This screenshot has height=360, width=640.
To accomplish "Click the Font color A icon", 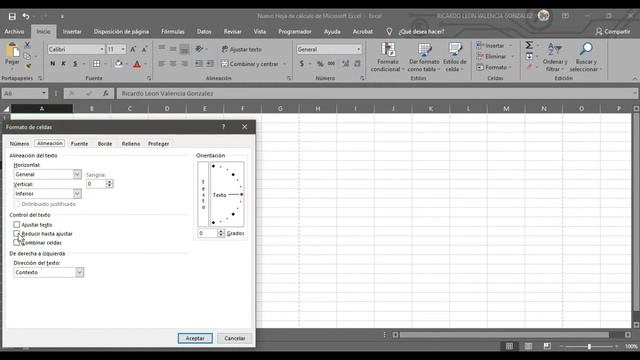I will coord(137,64).
